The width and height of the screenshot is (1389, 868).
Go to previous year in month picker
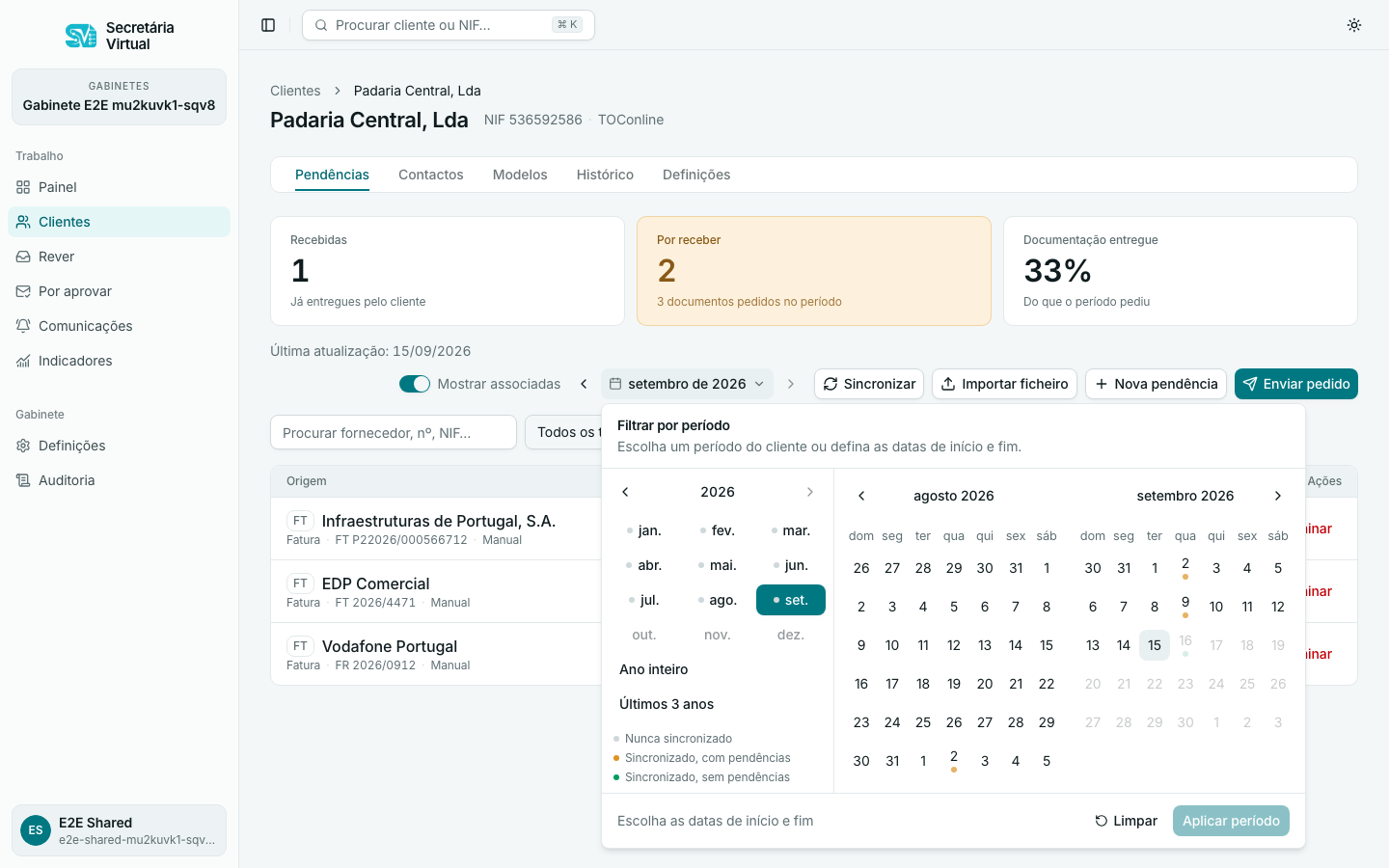tap(625, 492)
